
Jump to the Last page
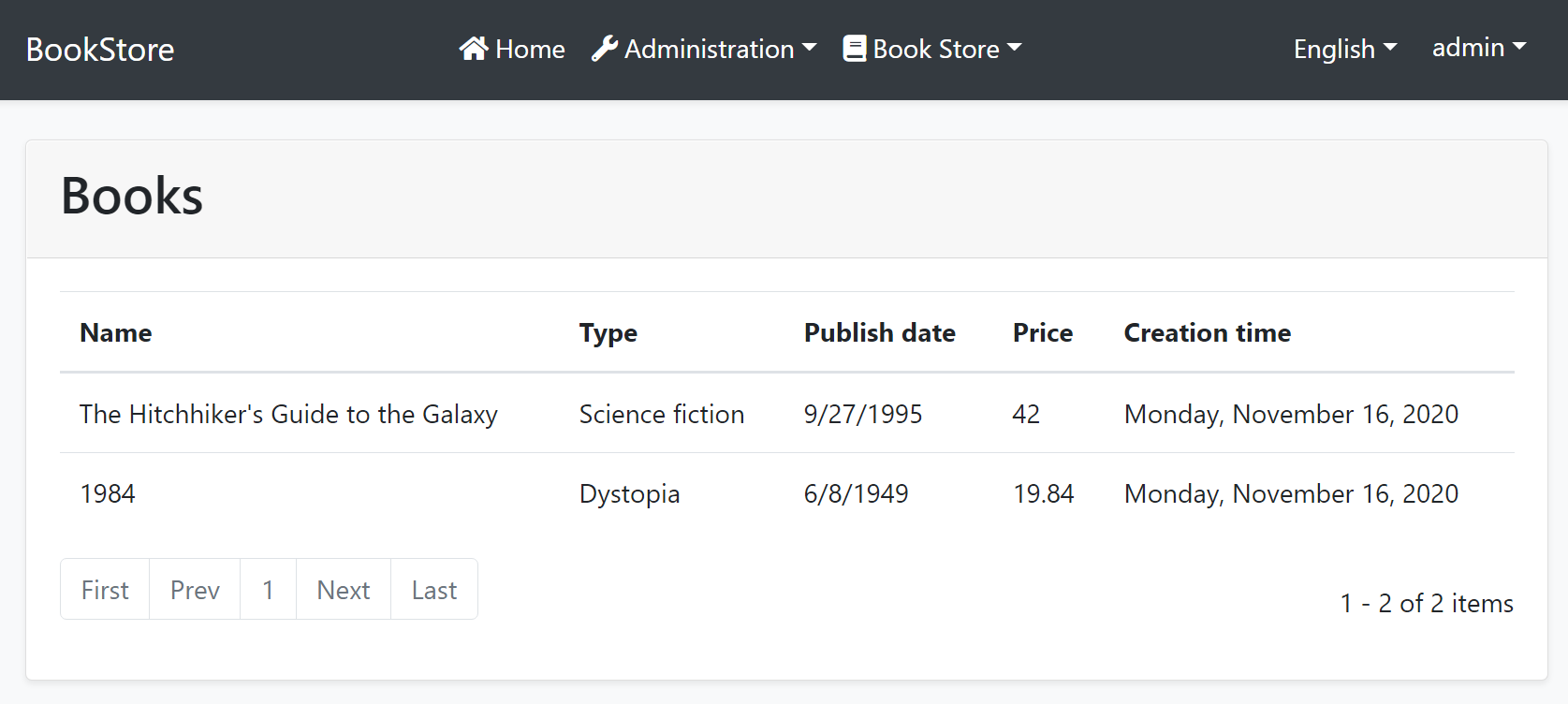434,590
